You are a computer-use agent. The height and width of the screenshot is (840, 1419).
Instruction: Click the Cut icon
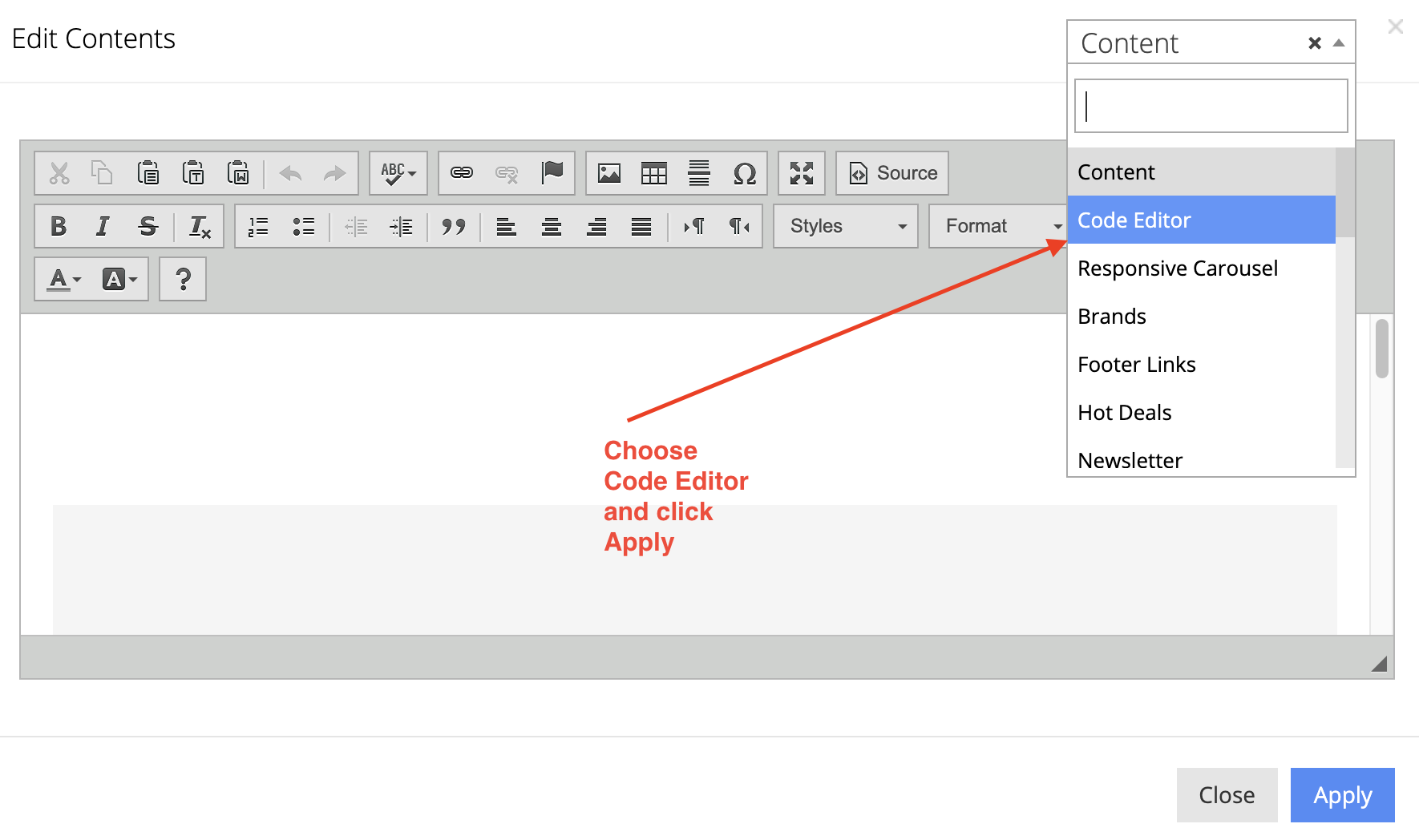(57, 172)
